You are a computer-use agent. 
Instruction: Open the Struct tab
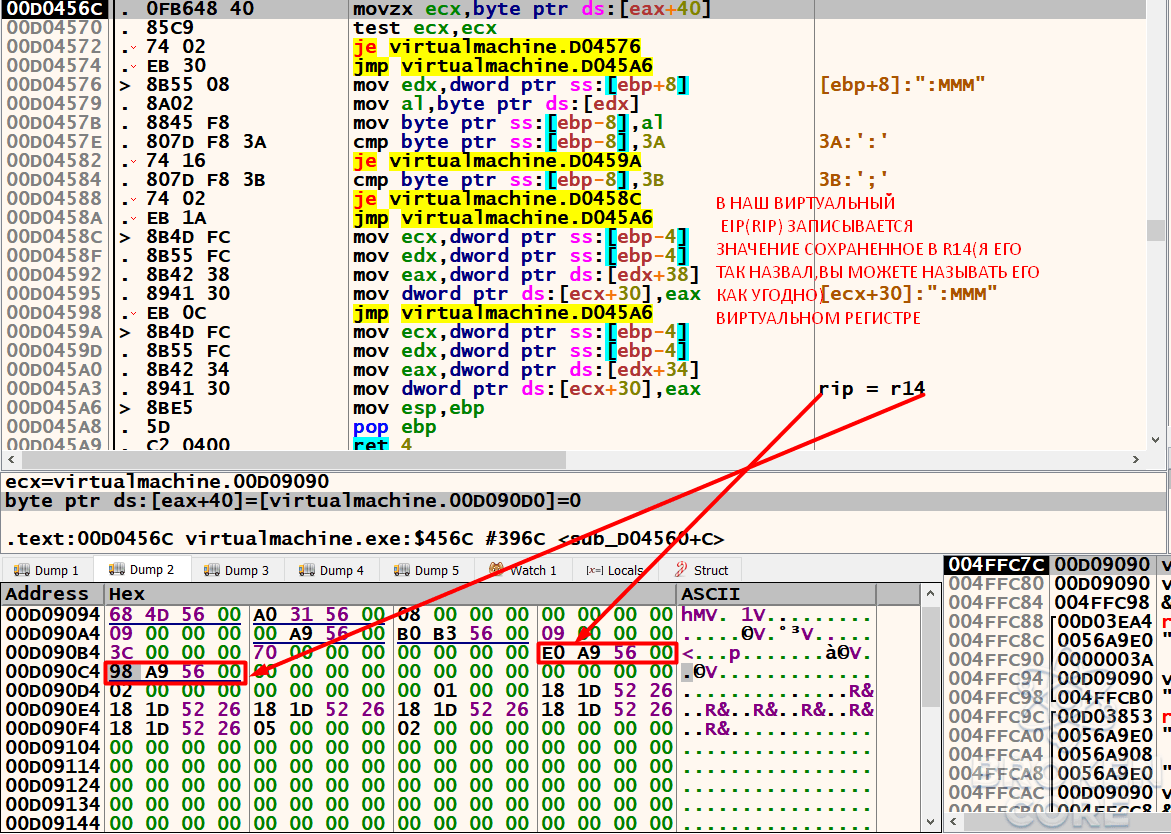tap(701, 570)
